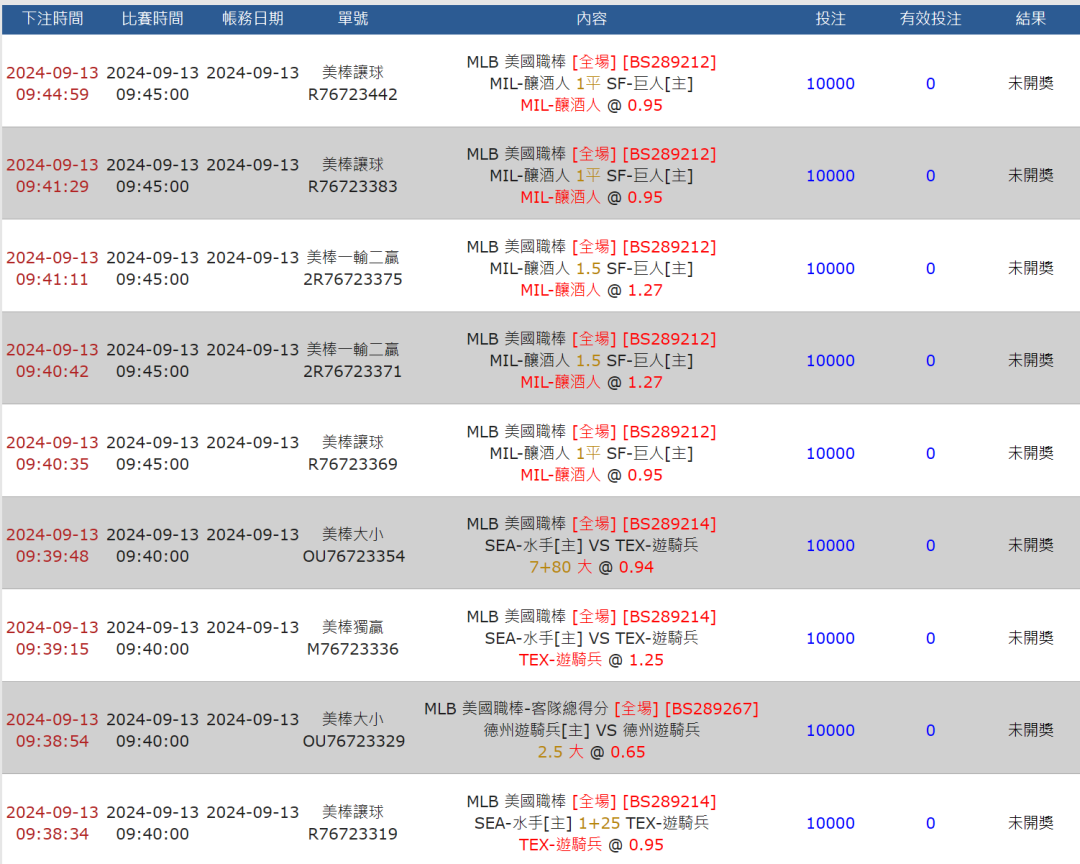The width and height of the screenshot is (1080, 864).
Task: Click 未開獎 result in OU76723354 row
Action: [1030, 545]
